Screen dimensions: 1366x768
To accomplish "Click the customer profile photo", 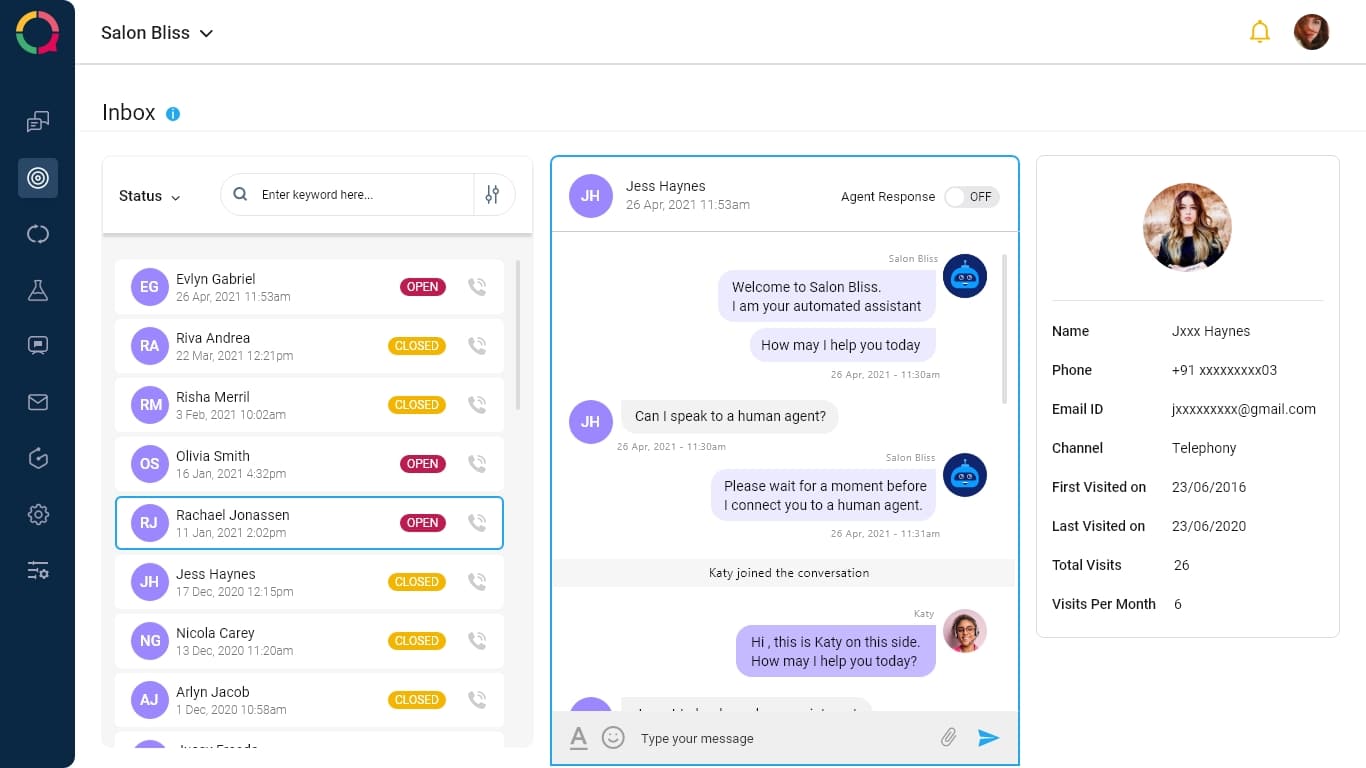I will pyautogui.click(x=1187, y=227).
